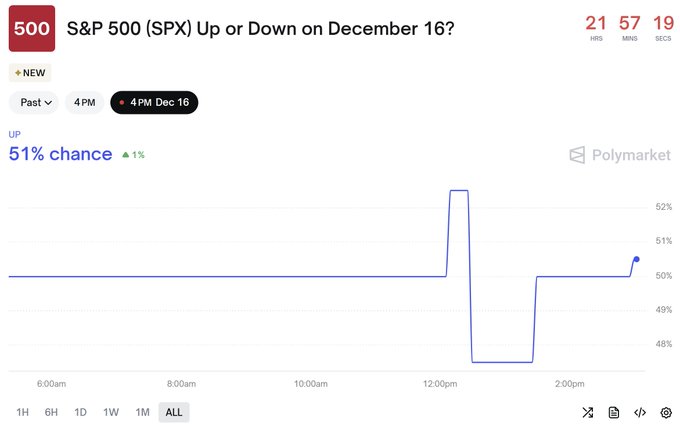680x433 pixels.
Task: Click the Polymarket logo watermark
Action: [620, 155]
